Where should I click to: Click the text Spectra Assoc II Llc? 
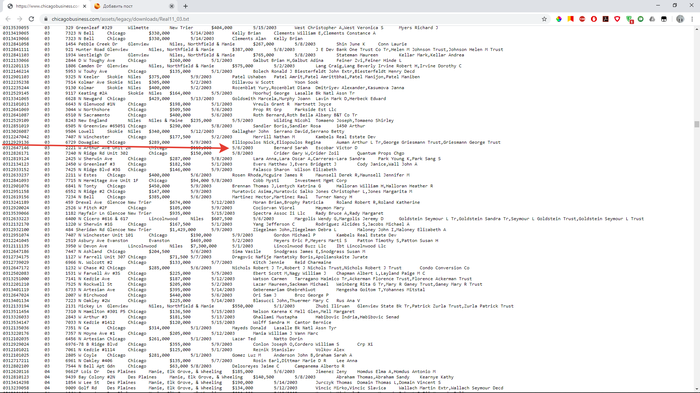pos(279,213)
